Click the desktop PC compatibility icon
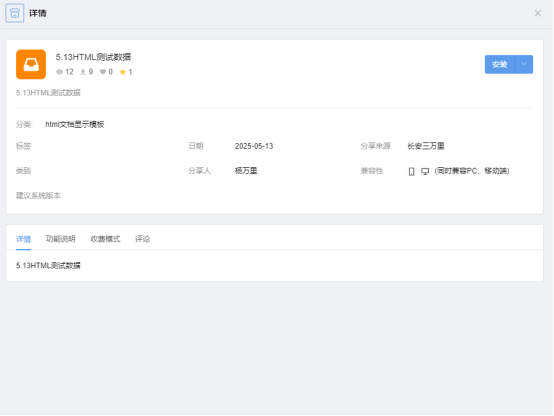554x416 pixels. pyautogui.click(x=425, y=171)
